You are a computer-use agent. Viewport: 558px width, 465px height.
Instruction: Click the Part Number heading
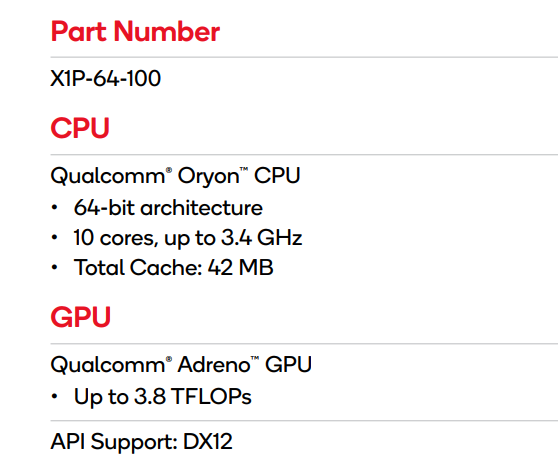pyautogui.click(x=135, y=32)
